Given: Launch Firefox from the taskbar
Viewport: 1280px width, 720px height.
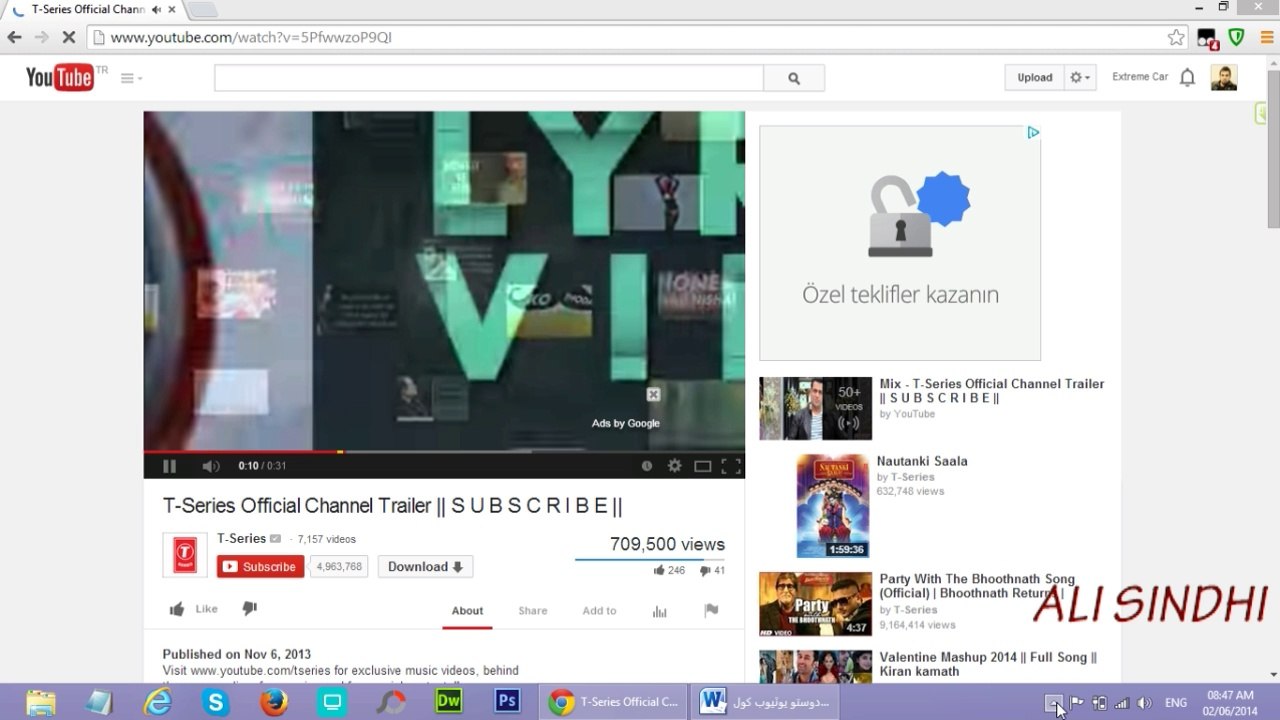Looking at the screenshot, I should [x=273, y=702].
